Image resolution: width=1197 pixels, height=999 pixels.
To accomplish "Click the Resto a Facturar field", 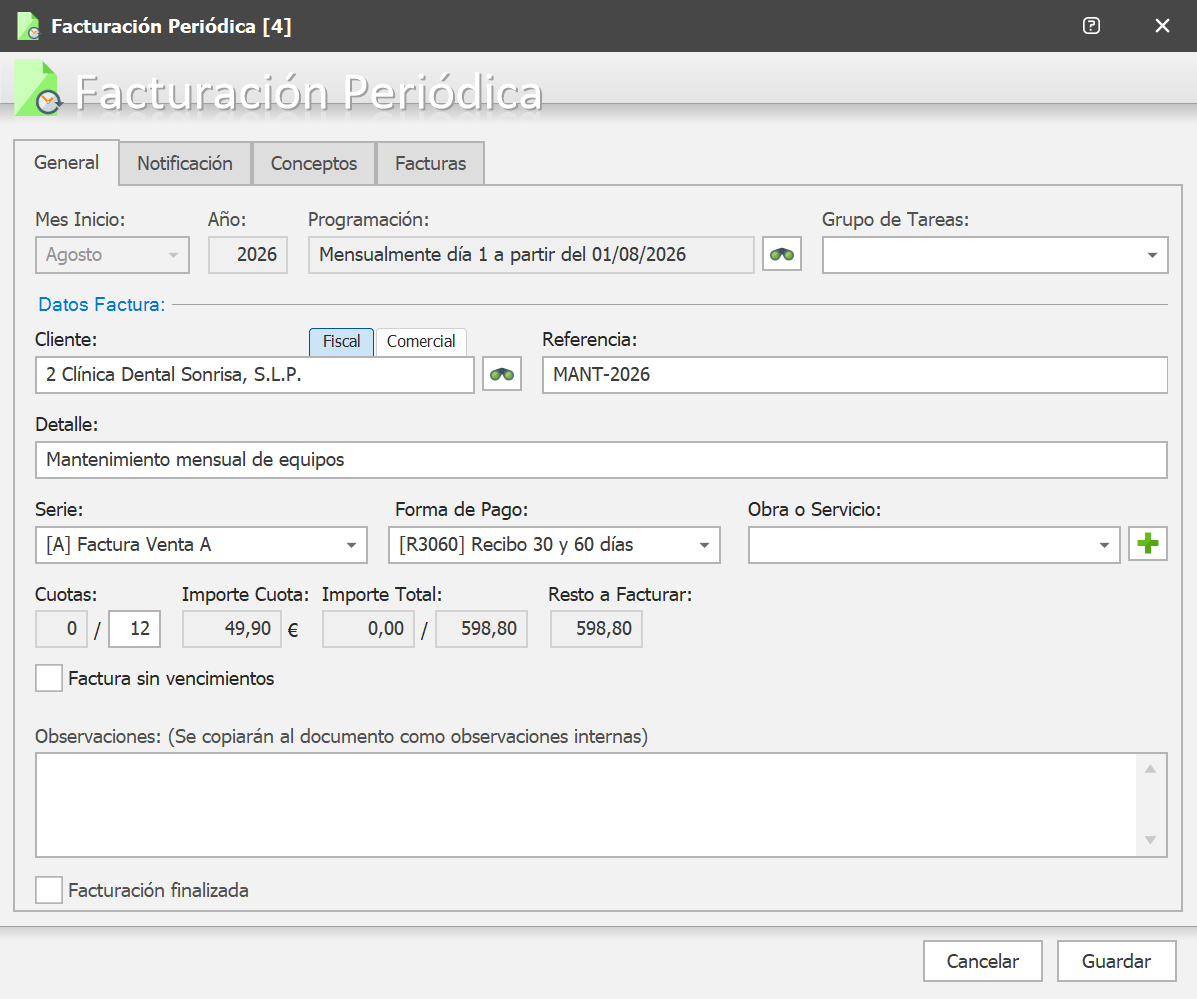I will [596, 629].
